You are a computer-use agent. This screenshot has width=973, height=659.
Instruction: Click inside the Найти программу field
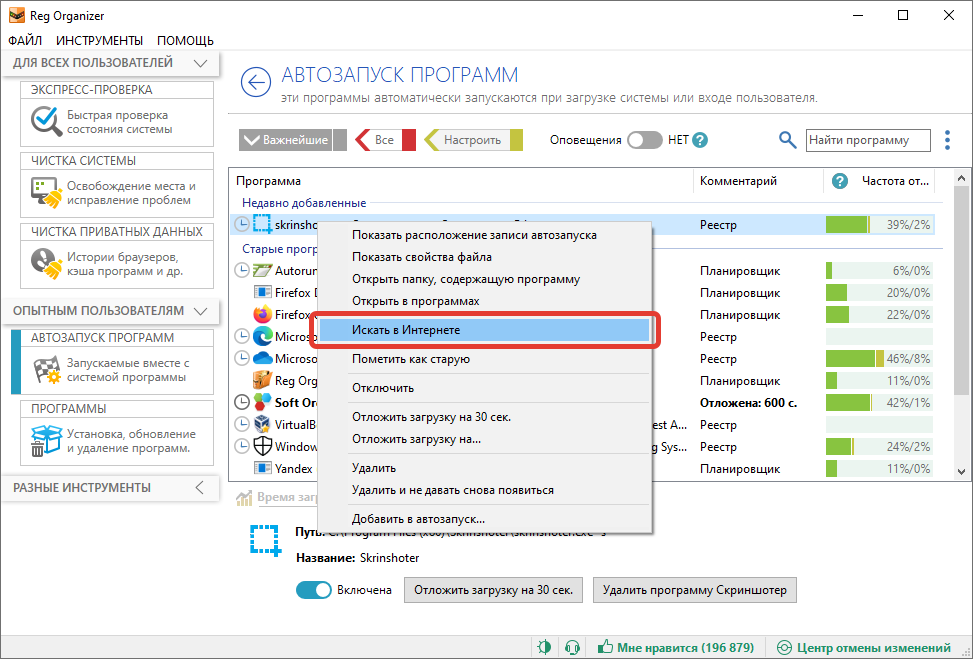pyautogui.click(x=867, y=140)
